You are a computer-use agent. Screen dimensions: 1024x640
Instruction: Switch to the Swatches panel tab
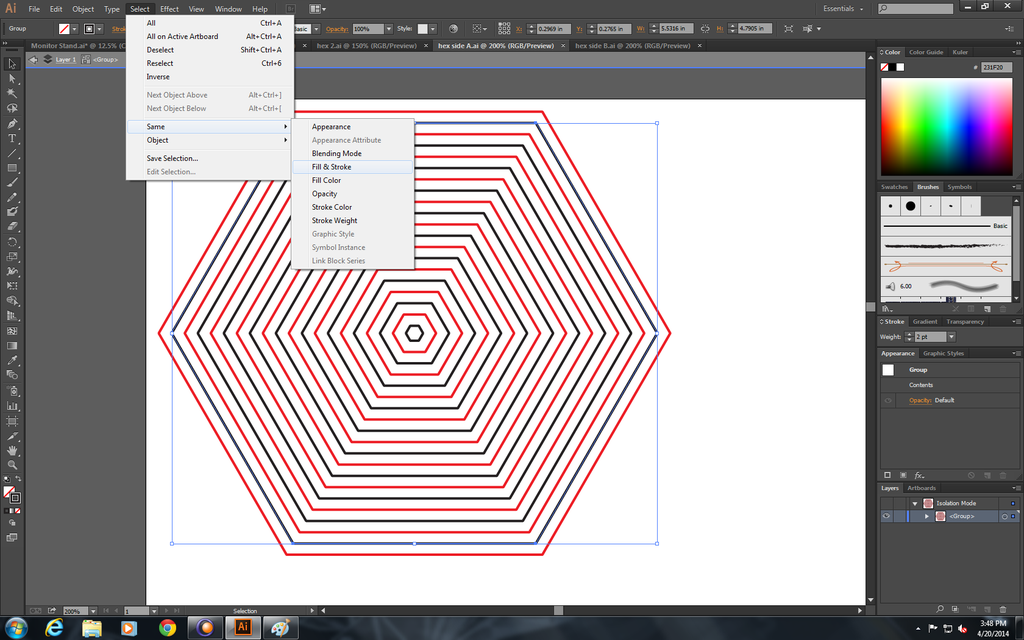pos(894,187)
